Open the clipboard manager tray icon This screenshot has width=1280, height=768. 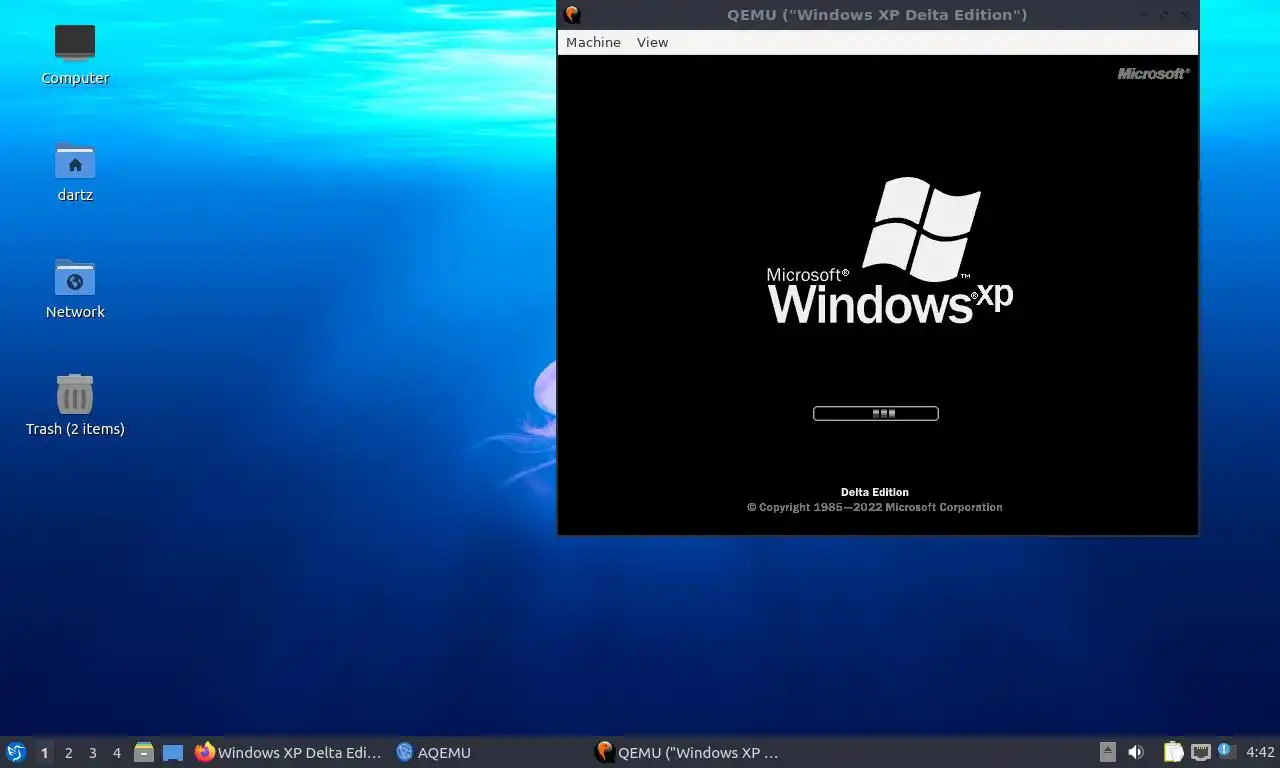point(1174,752)
